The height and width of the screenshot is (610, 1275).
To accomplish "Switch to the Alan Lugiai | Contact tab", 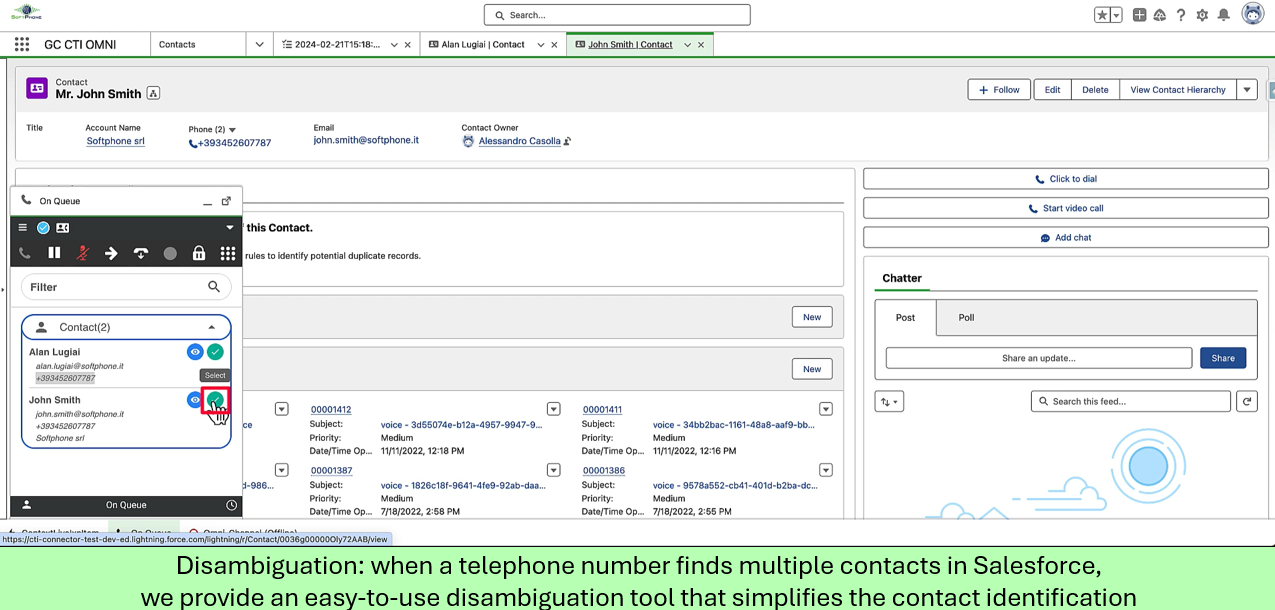I will pyautogui.click(x=483, y=45).
